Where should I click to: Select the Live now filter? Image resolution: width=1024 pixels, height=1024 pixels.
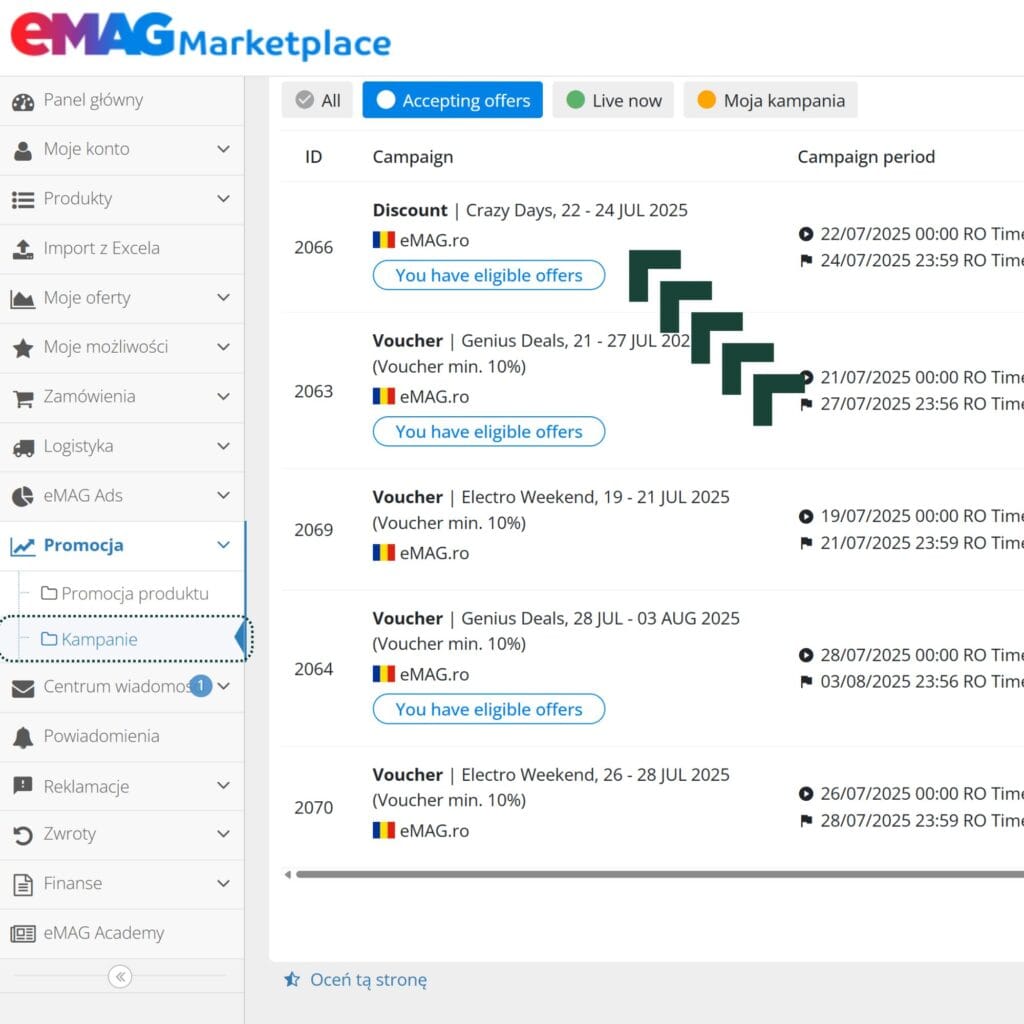tap(613, 100)
